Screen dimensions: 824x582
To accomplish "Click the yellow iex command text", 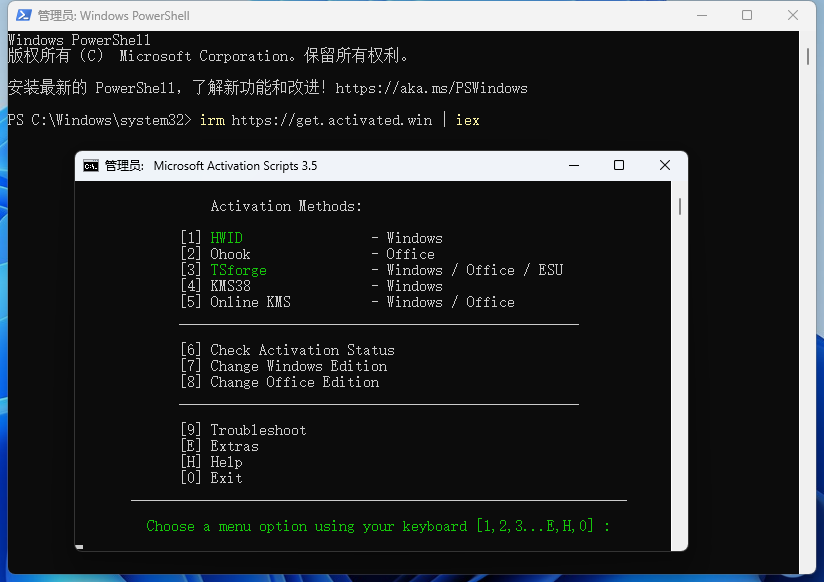I will coord(468,120).
